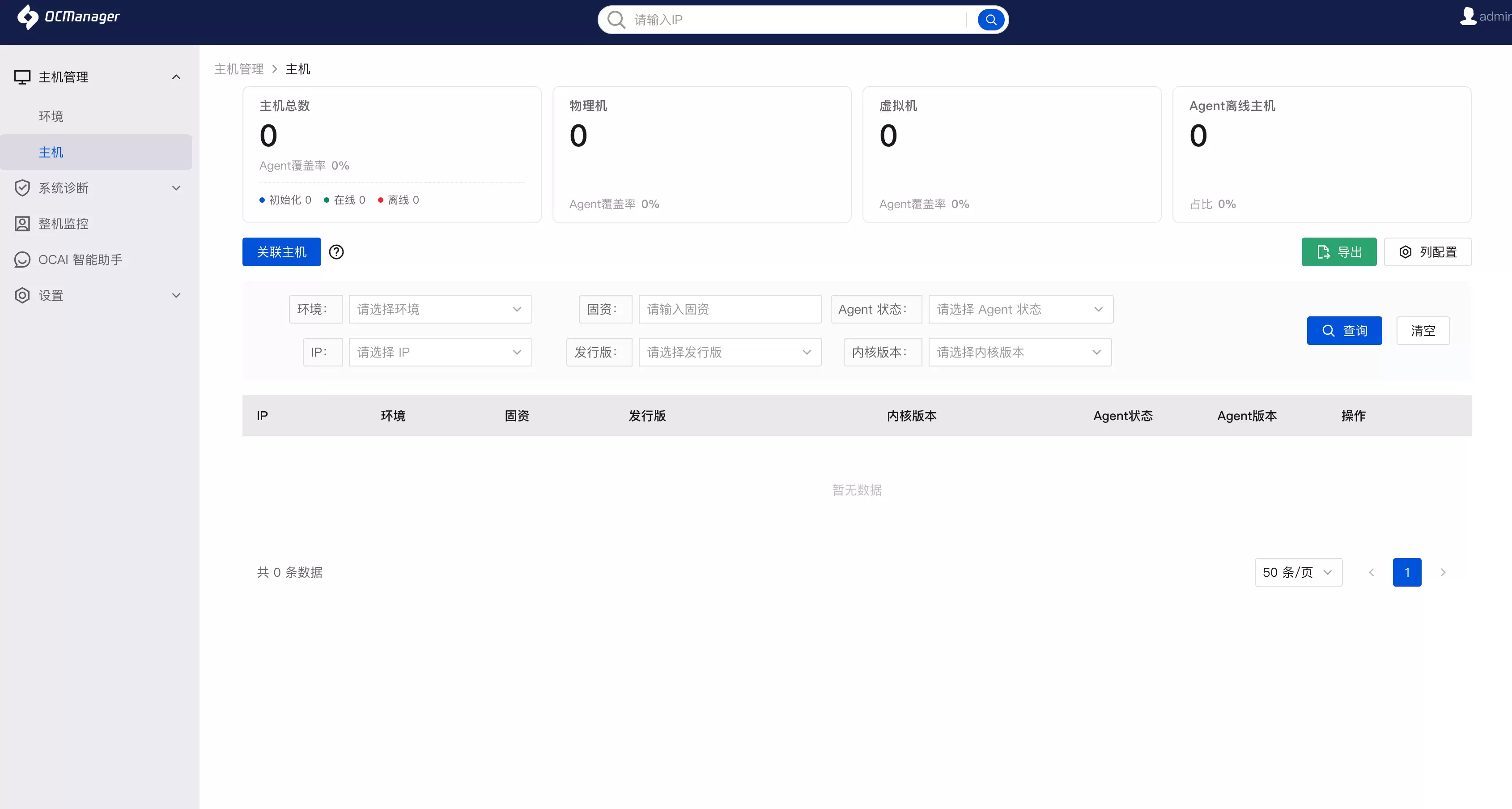Click the green 导出 button
Image resolution: width=1512 pixels, height=809 pixels.
pyautogui.click(x=1339, y=252)
